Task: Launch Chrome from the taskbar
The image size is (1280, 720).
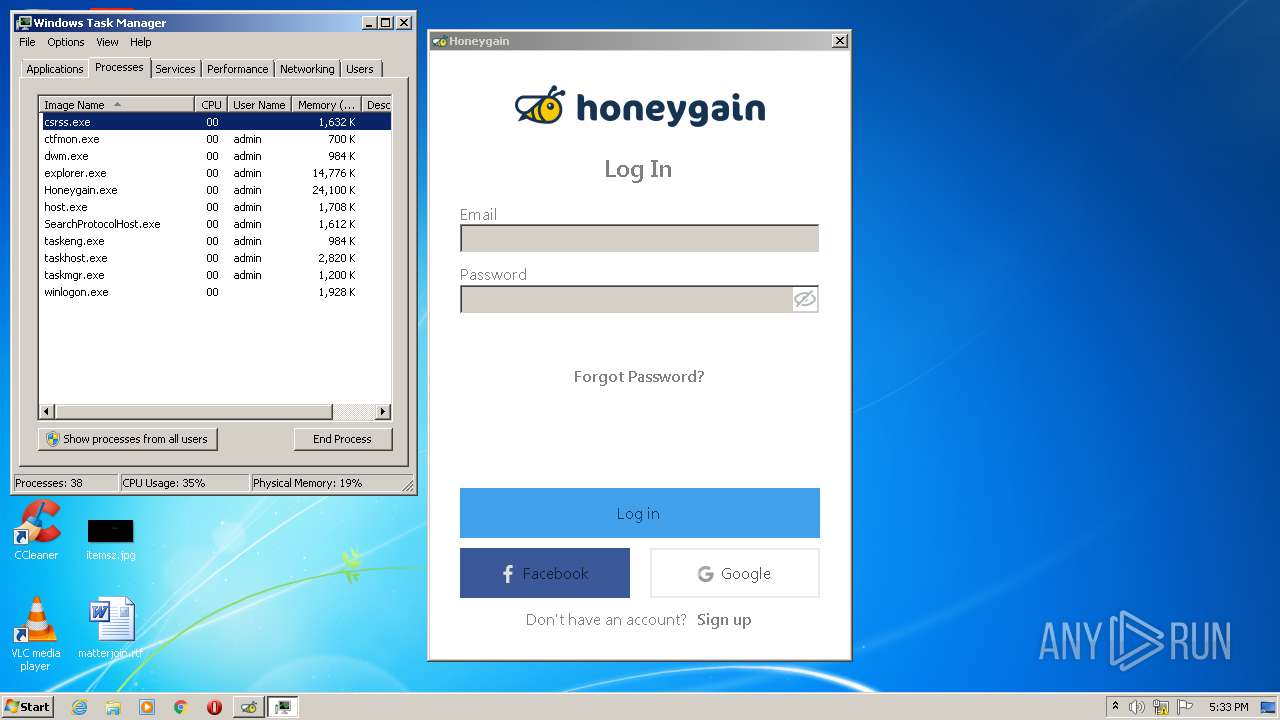Action: tap(180, 707)
